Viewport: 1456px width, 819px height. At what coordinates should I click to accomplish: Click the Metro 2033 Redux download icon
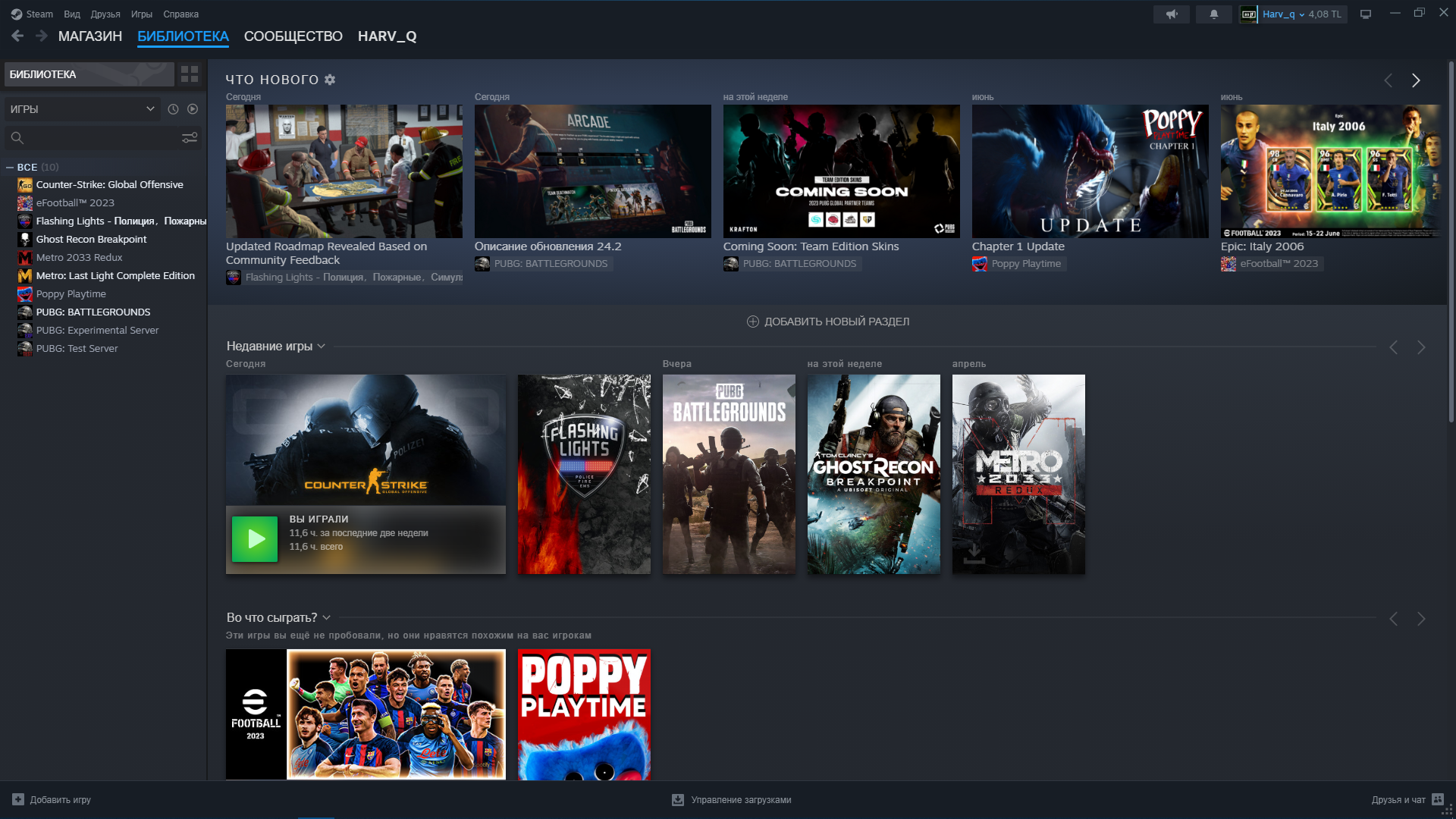[974, 554]
